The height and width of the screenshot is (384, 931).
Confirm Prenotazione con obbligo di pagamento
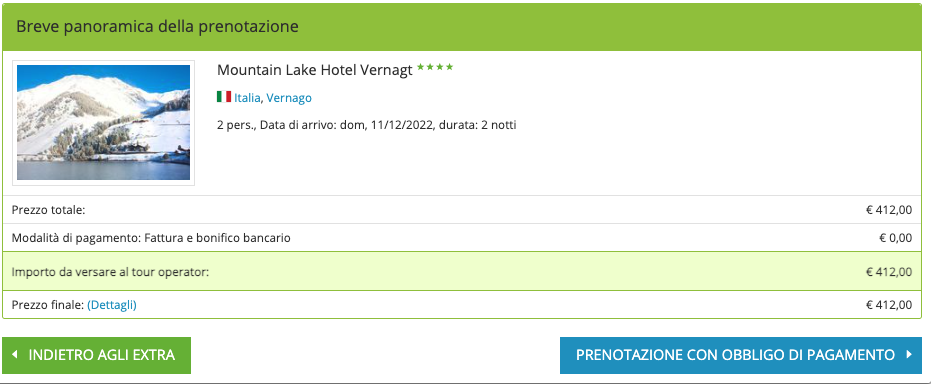tap(740, 356)
